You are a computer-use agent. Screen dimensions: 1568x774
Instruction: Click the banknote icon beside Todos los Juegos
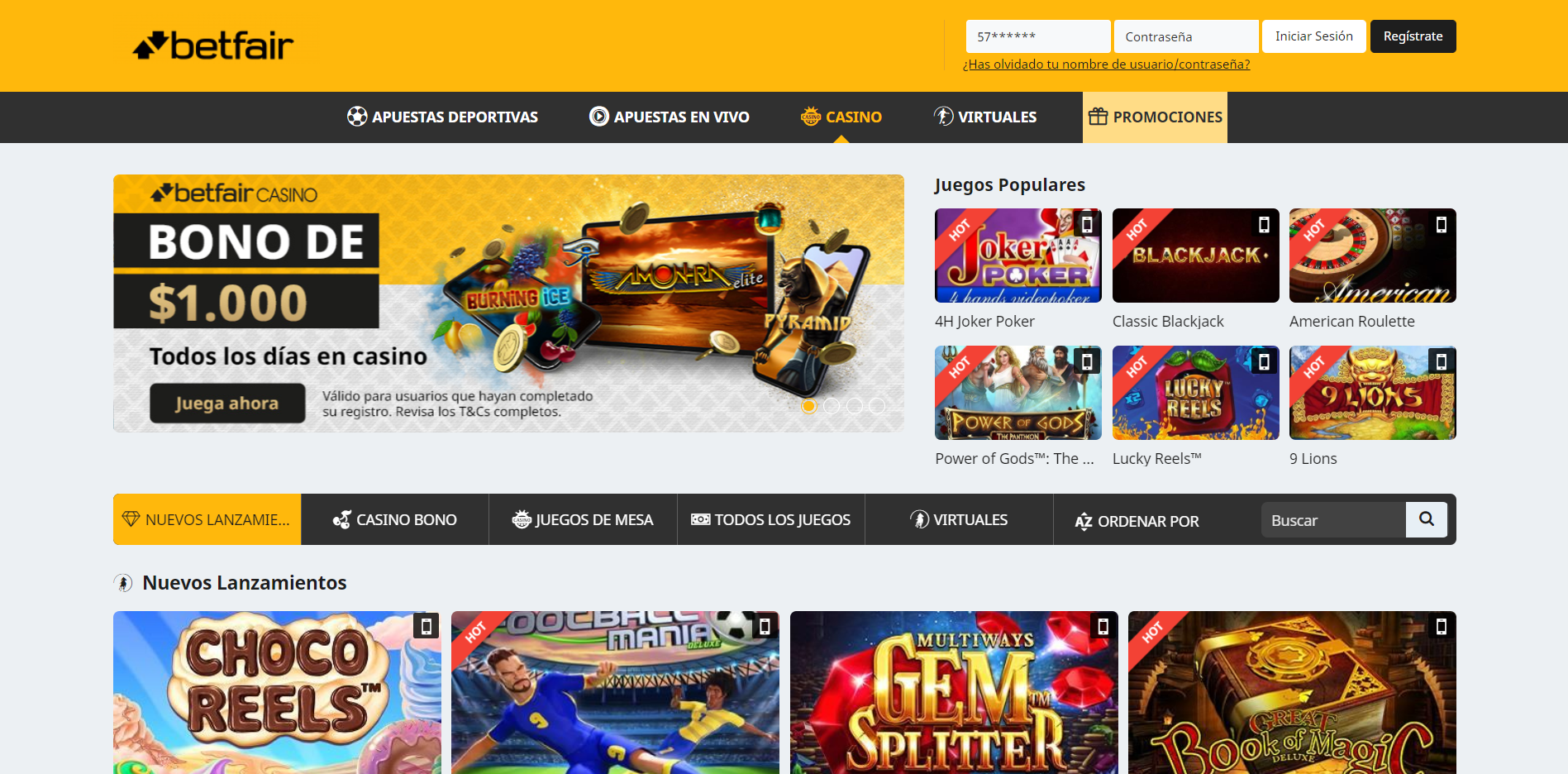700,519
